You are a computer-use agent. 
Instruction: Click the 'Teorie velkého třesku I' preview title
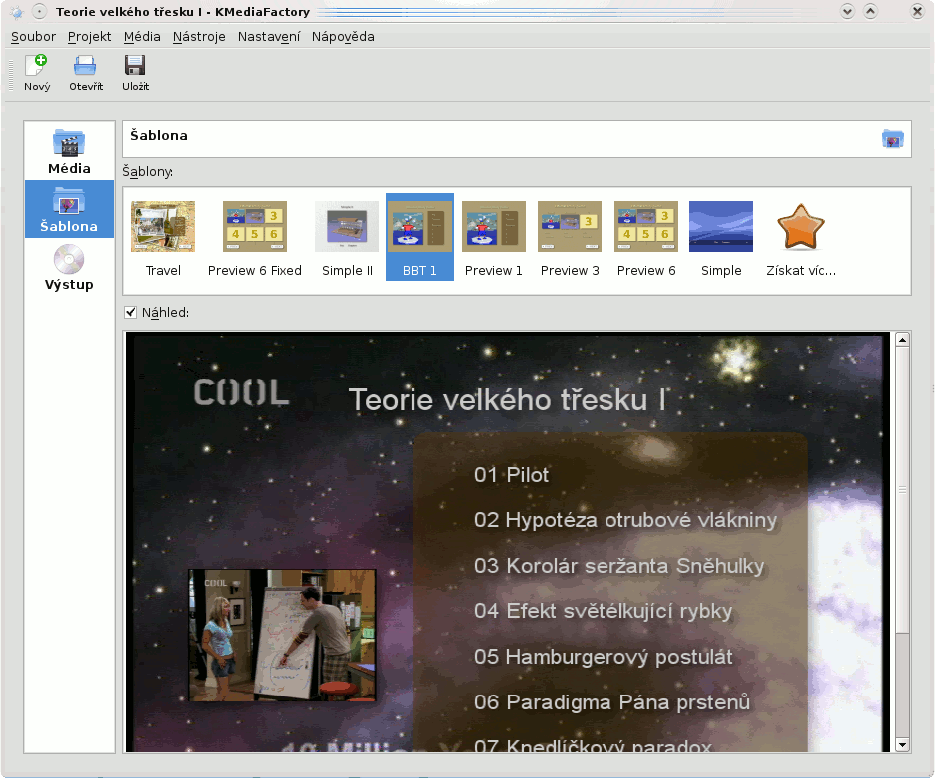507,399
